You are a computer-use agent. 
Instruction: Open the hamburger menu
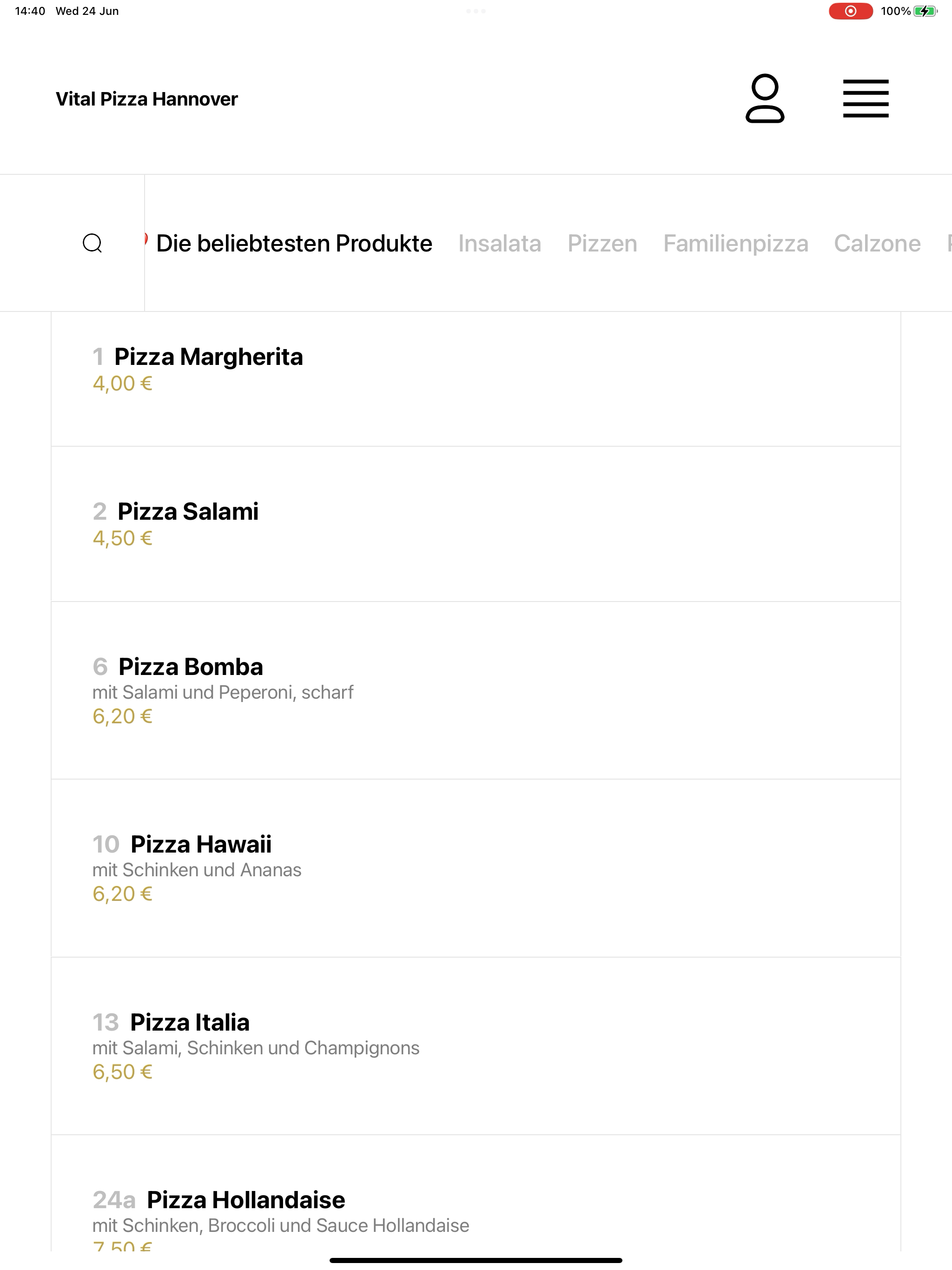(x=865, y=99)
